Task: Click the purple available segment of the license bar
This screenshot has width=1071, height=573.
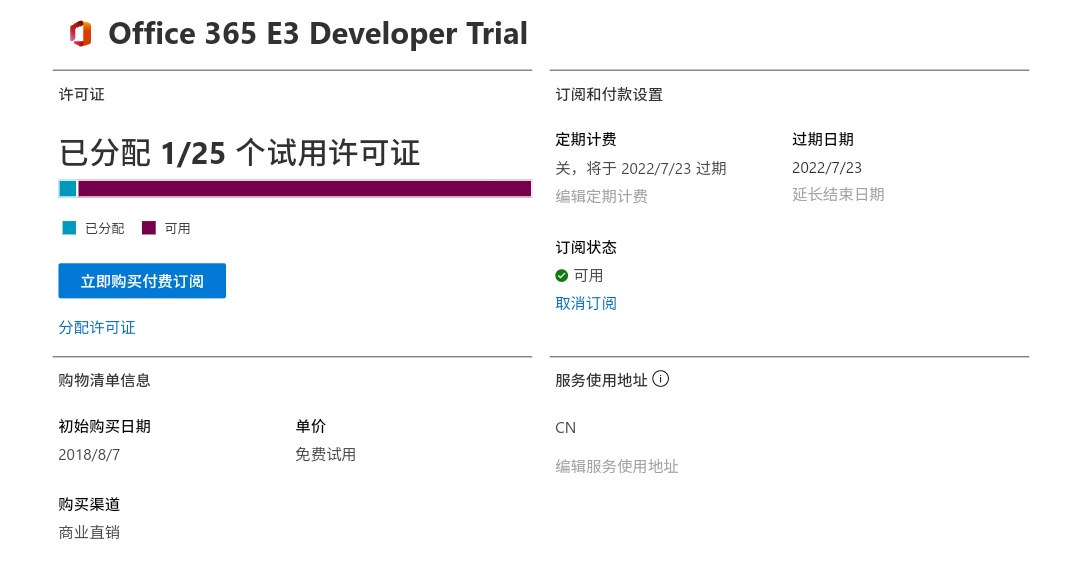Action: point(304,188)
